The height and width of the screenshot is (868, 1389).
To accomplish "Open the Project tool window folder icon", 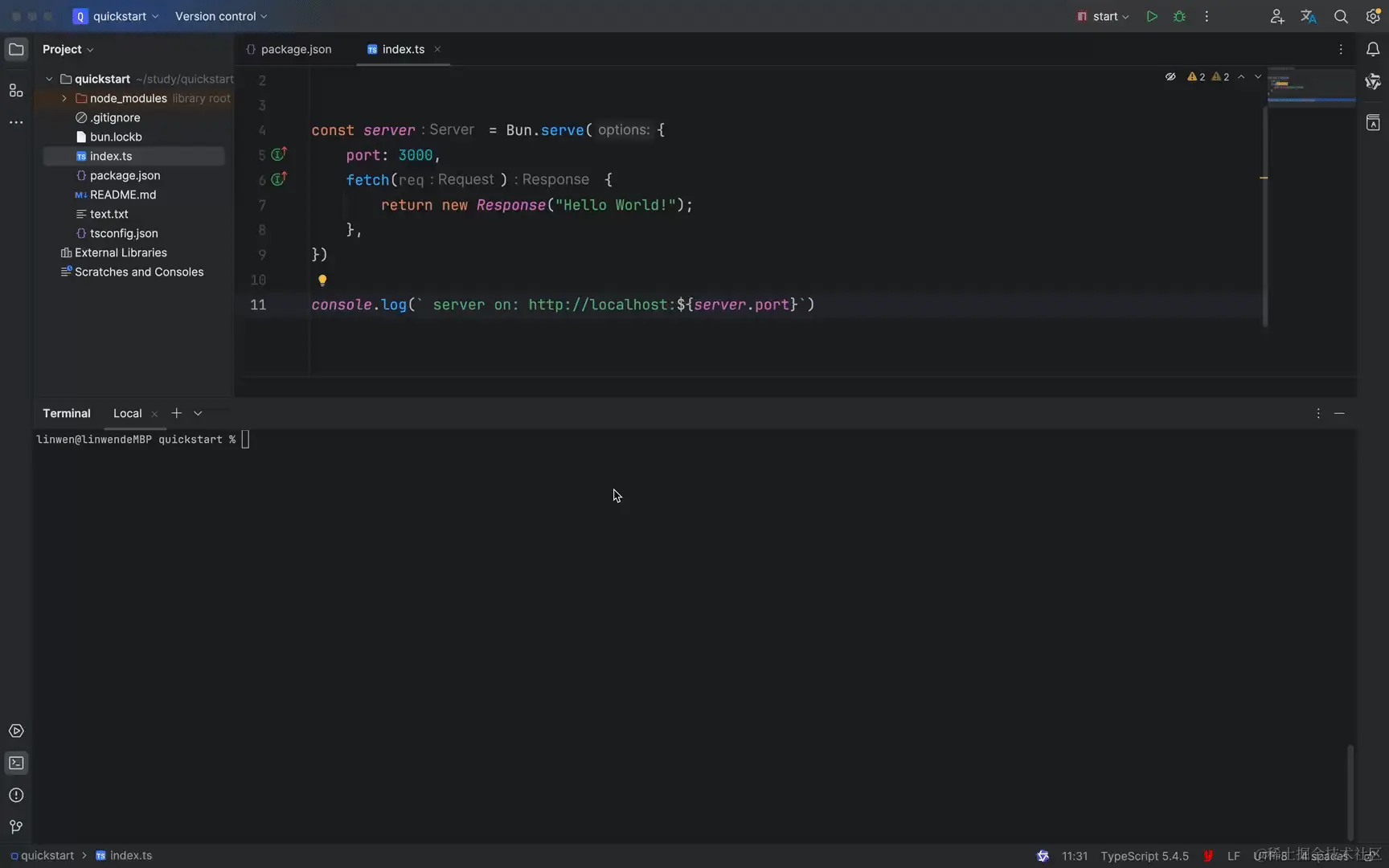I will 16,50.
